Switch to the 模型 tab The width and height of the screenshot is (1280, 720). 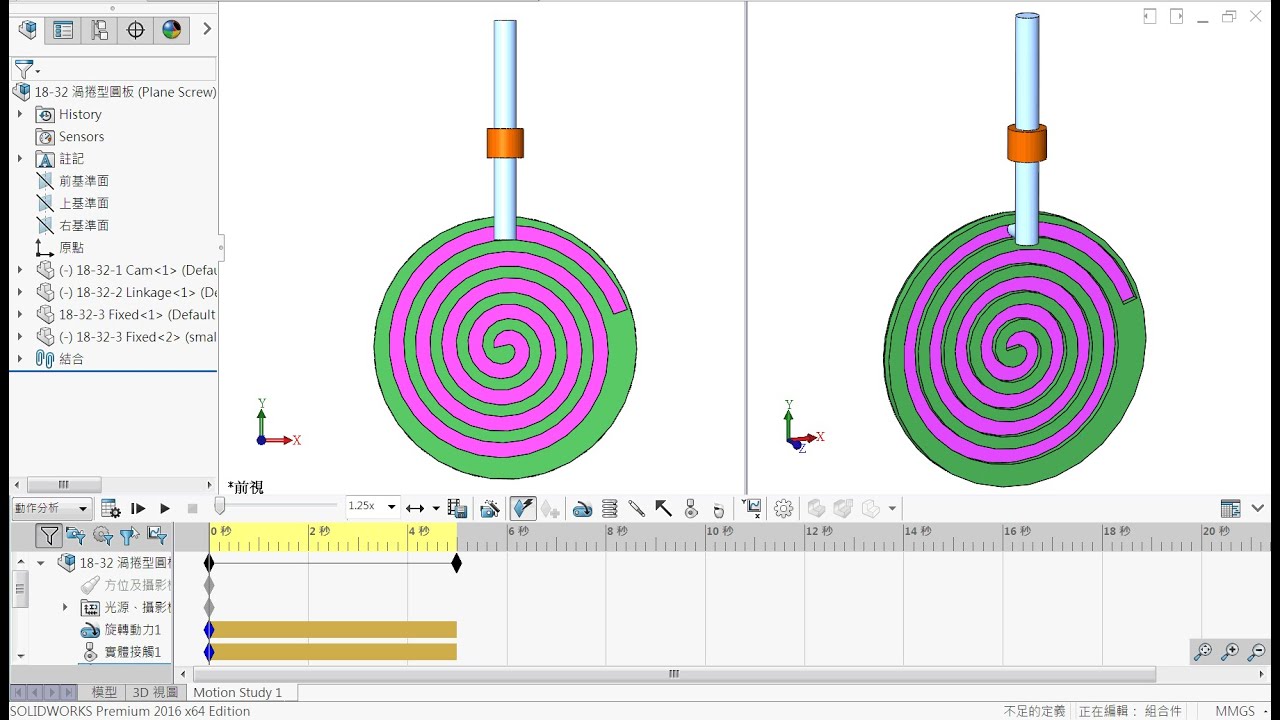click(x=104, y=692)
